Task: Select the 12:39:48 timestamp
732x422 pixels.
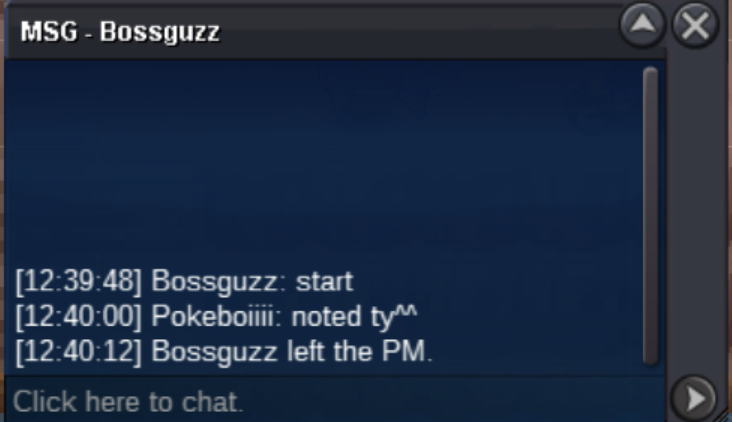Action: pyautogui.click(x=78, y=281)
